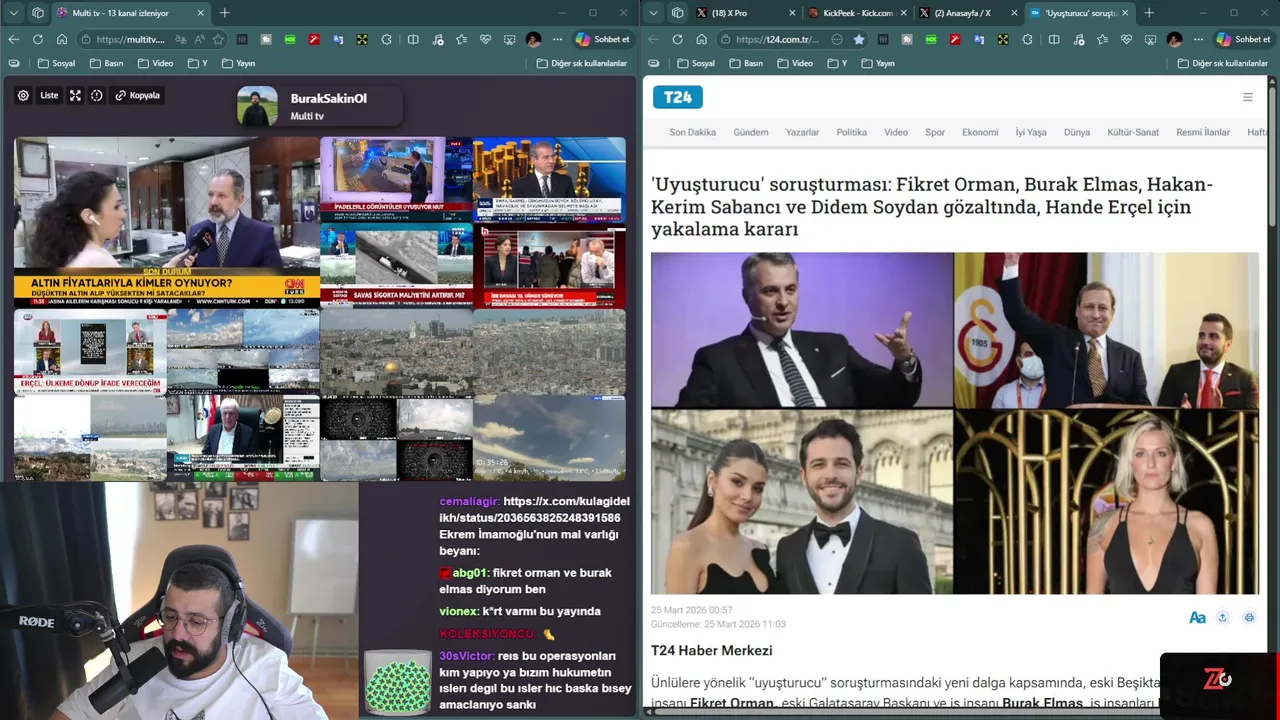Open Resmi İlanlar section on T24
This screenshot has width=1280, height=720.
coord(1203,132)
